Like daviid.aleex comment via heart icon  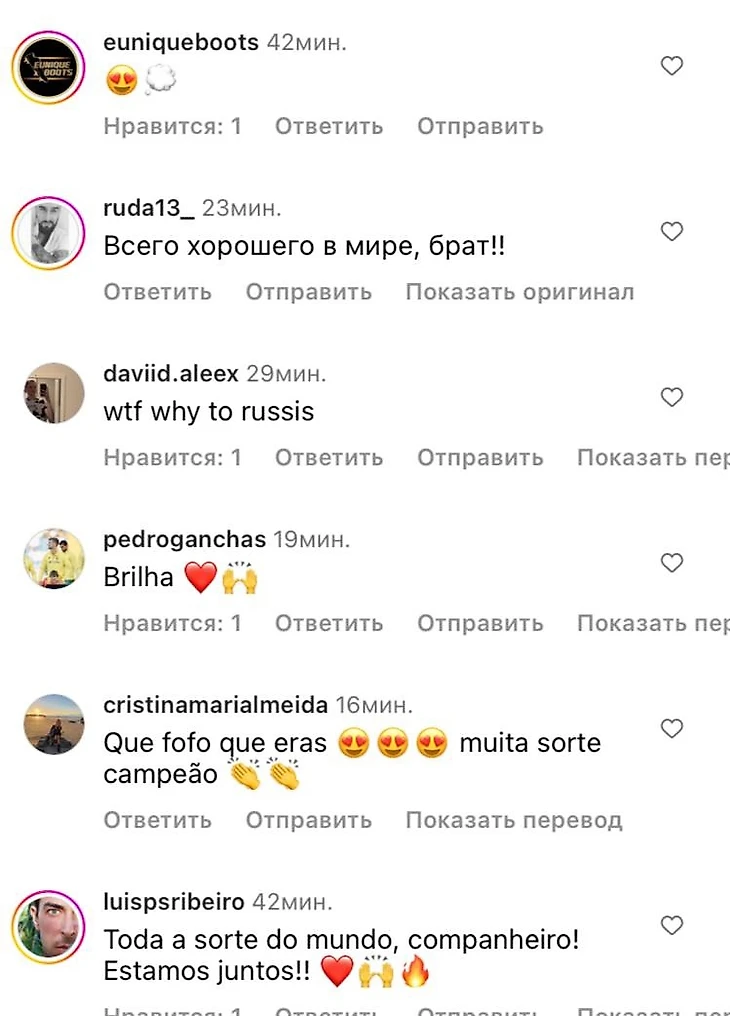pos(672,397)
